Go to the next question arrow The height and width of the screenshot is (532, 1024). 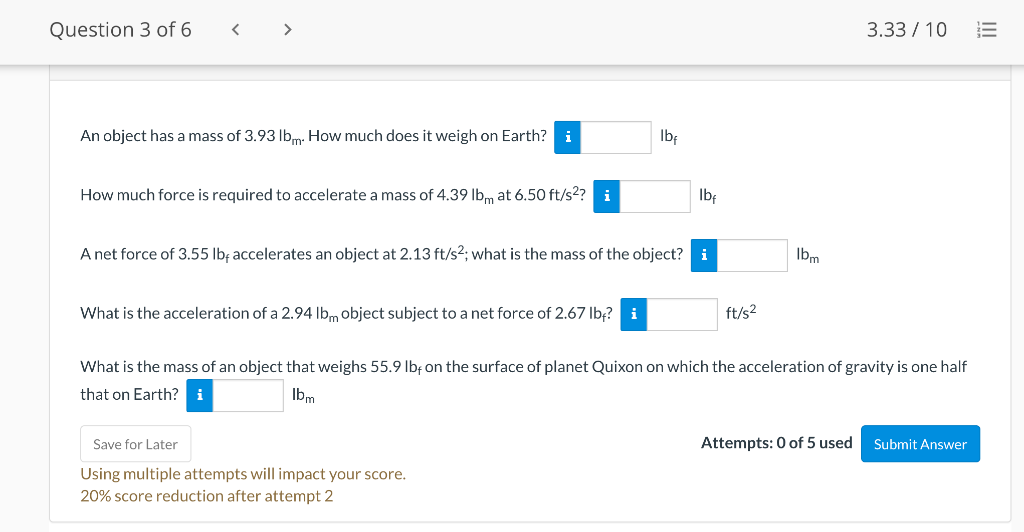[288, 30]
